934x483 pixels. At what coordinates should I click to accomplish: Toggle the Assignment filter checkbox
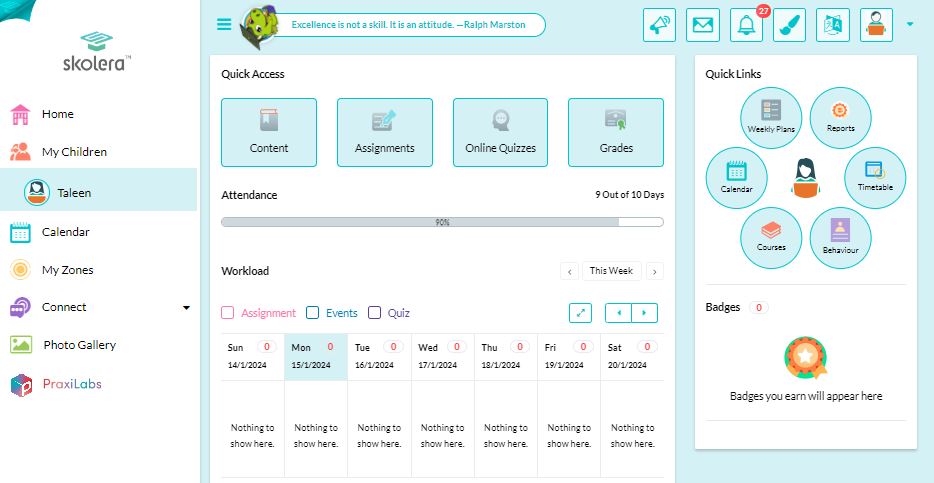228,313
